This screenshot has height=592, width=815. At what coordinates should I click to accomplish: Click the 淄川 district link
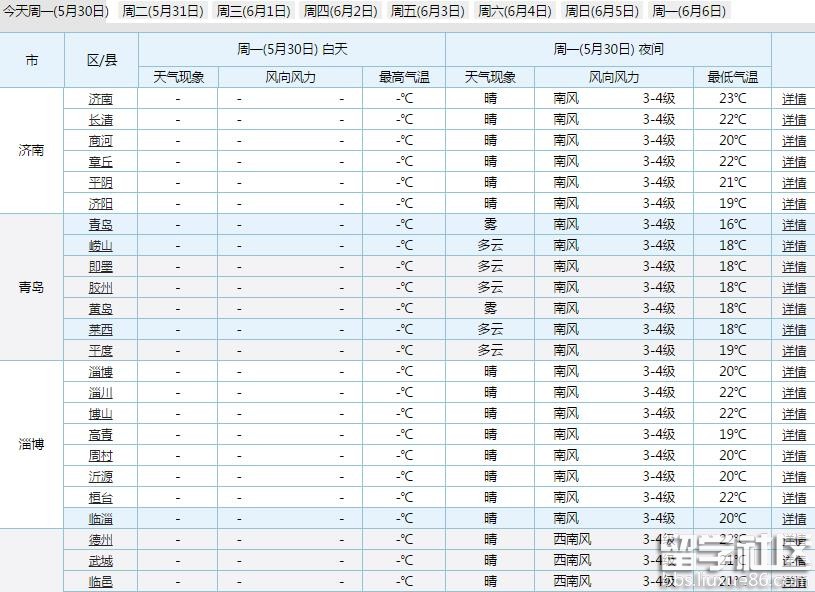(101, 392)
